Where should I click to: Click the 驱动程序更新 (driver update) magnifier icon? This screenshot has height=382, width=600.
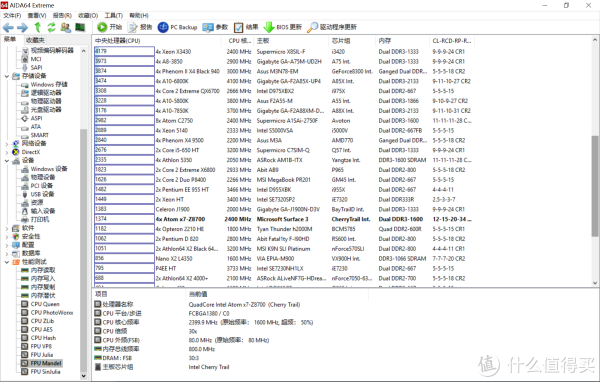[313, 27]
